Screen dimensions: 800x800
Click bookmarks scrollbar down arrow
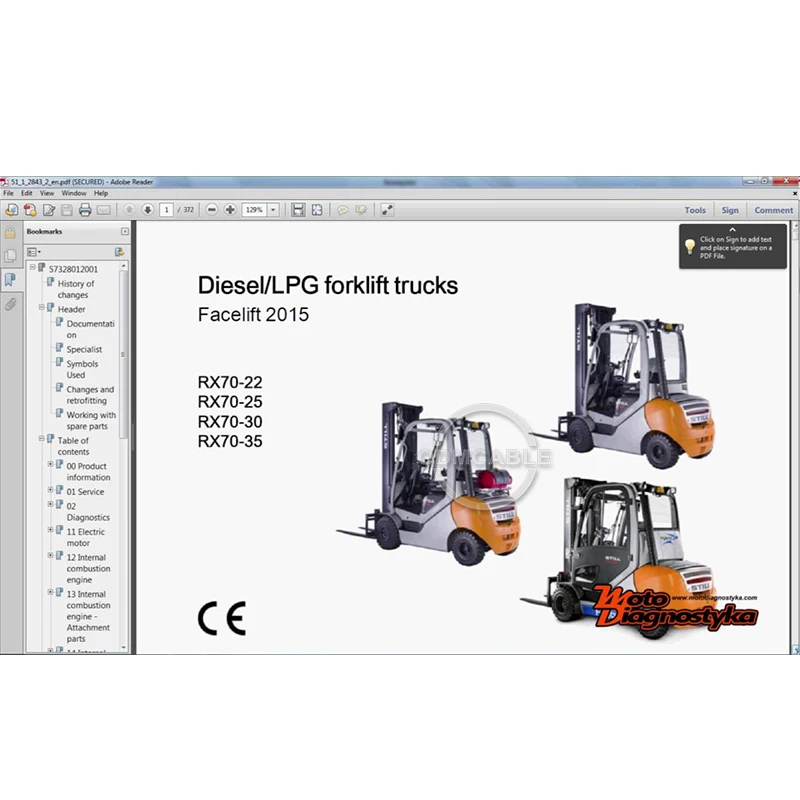tap(124, 648)
